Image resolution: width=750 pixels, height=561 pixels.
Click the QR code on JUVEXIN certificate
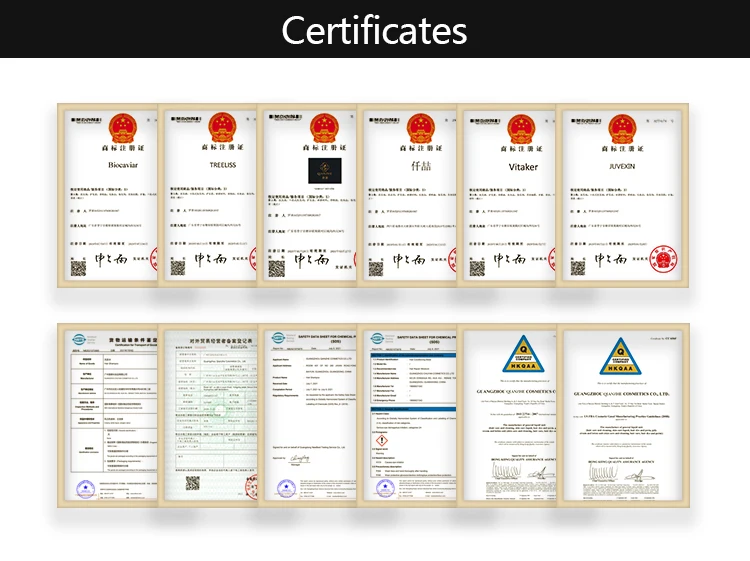tap(577, 268)
